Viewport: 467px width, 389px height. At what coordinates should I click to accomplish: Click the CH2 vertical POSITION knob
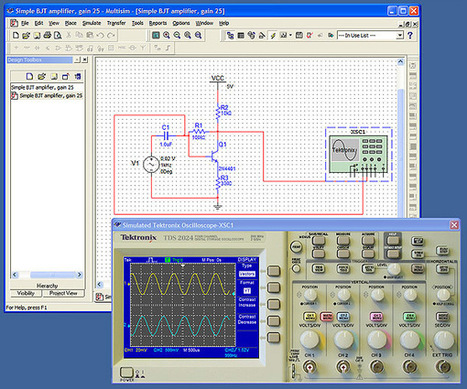pos(343,295)
